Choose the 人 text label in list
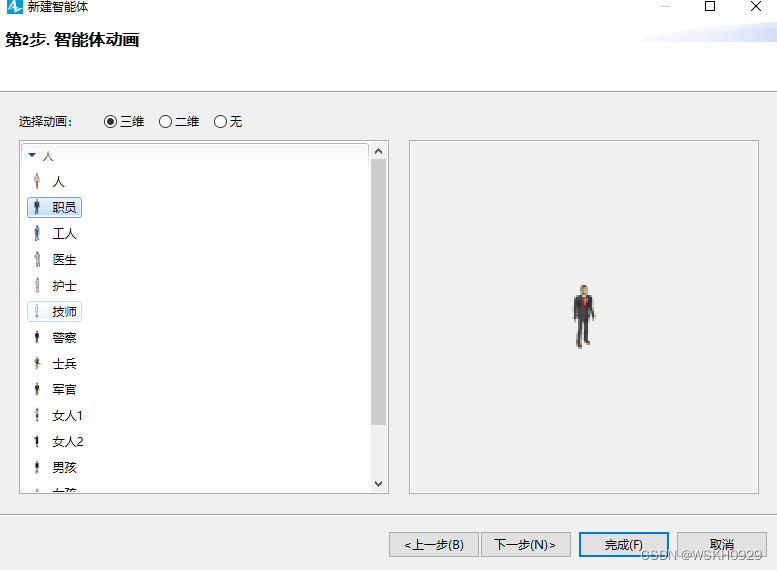 [x=58, y=181]
